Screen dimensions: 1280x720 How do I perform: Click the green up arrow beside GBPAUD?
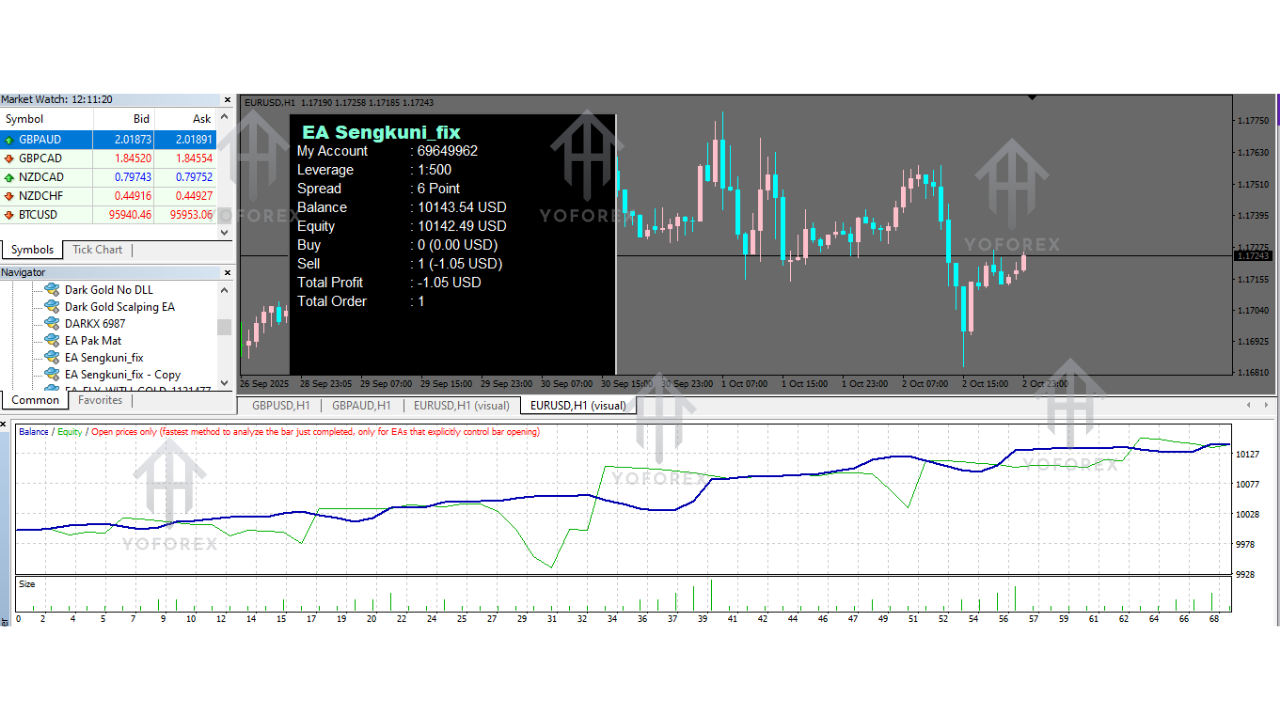9,140
